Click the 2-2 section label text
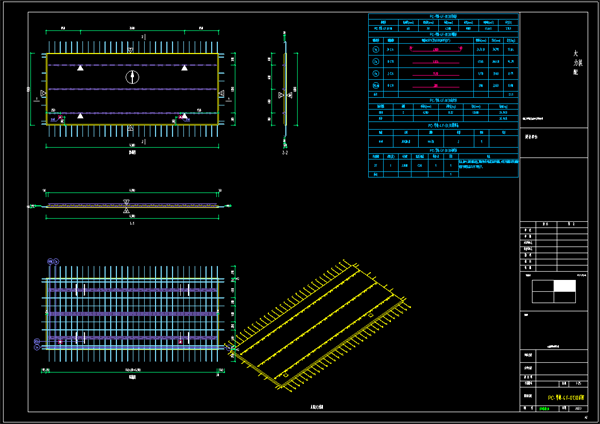600x424 pixels. (x=285, y=153)
